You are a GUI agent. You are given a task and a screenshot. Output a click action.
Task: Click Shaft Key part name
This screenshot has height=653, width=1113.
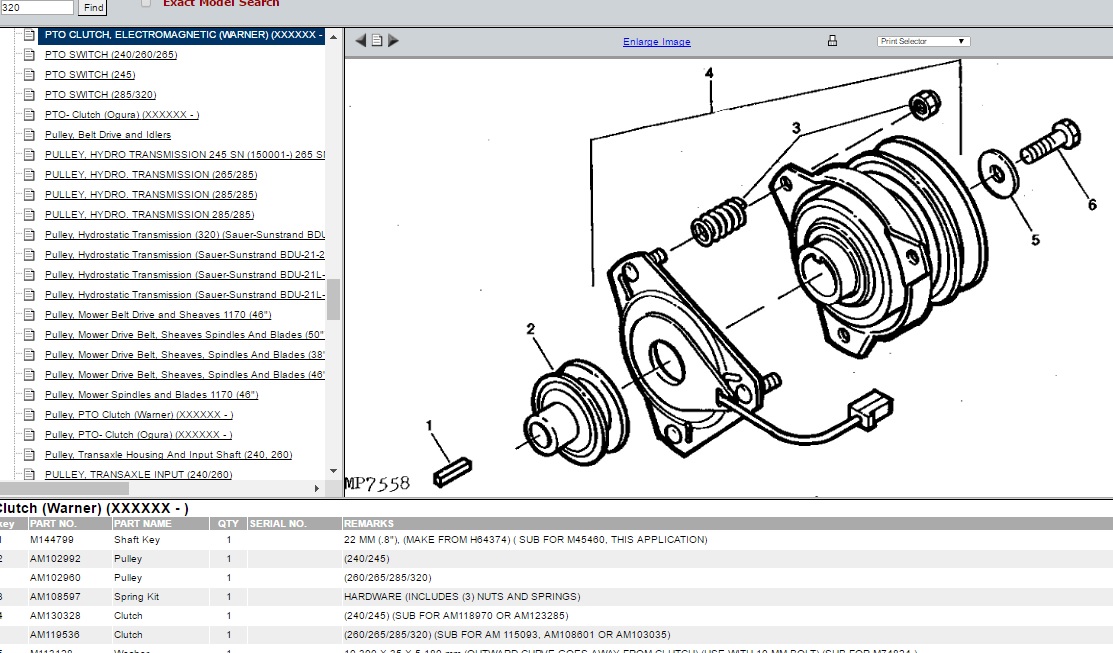[137, 539]
